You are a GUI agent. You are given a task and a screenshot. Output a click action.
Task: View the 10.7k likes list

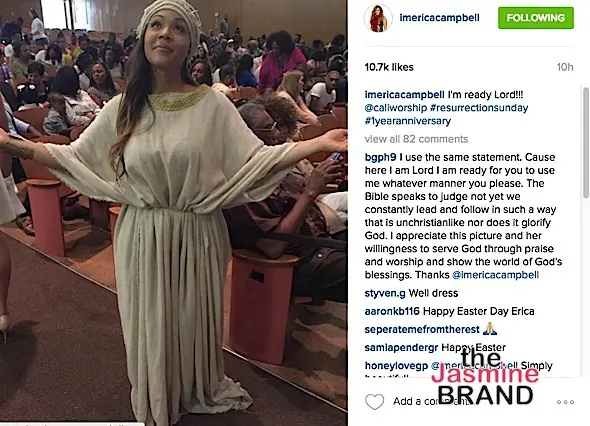coord(389,67)
